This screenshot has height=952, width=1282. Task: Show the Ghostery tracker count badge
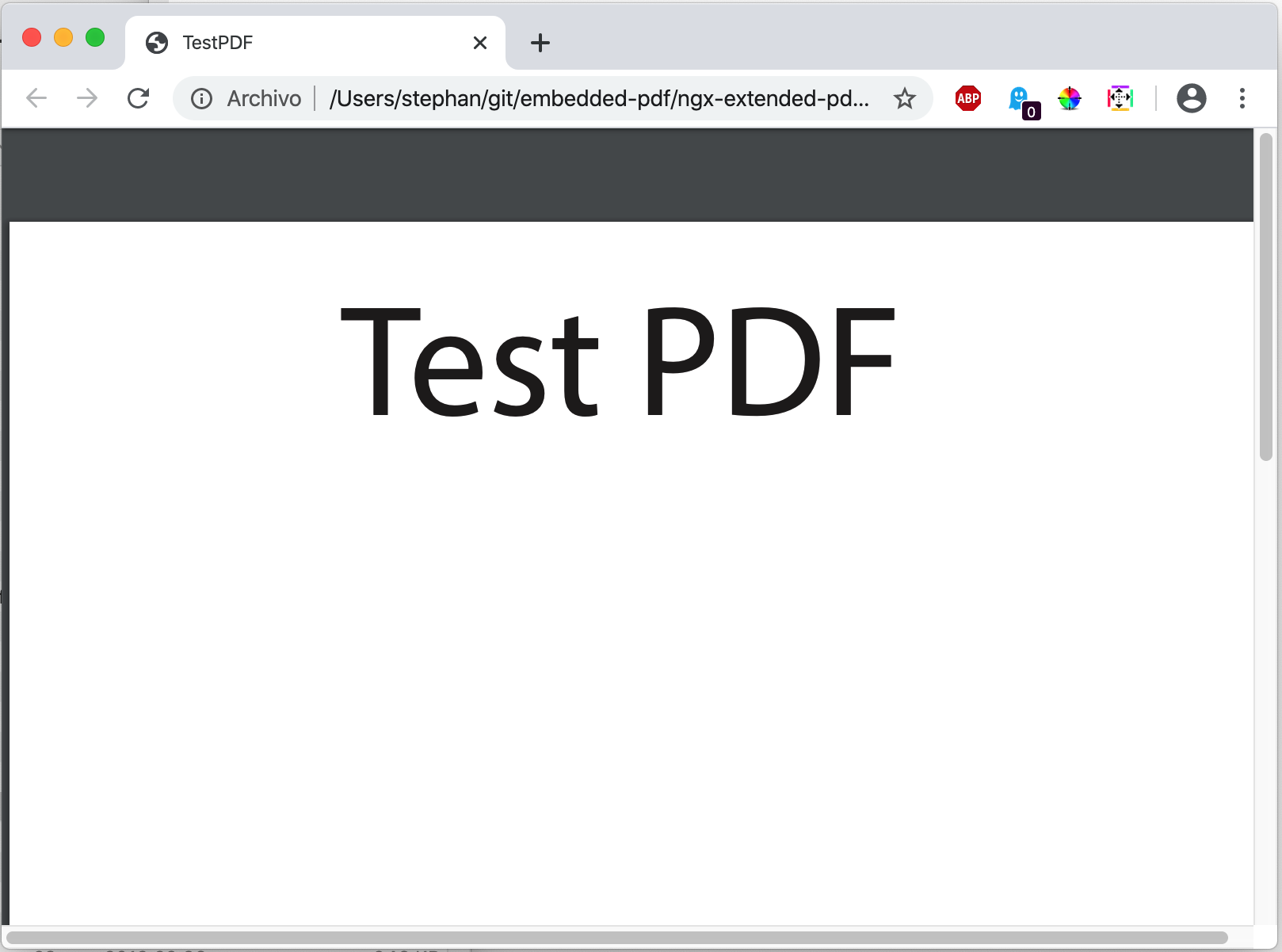point(1030,112)
